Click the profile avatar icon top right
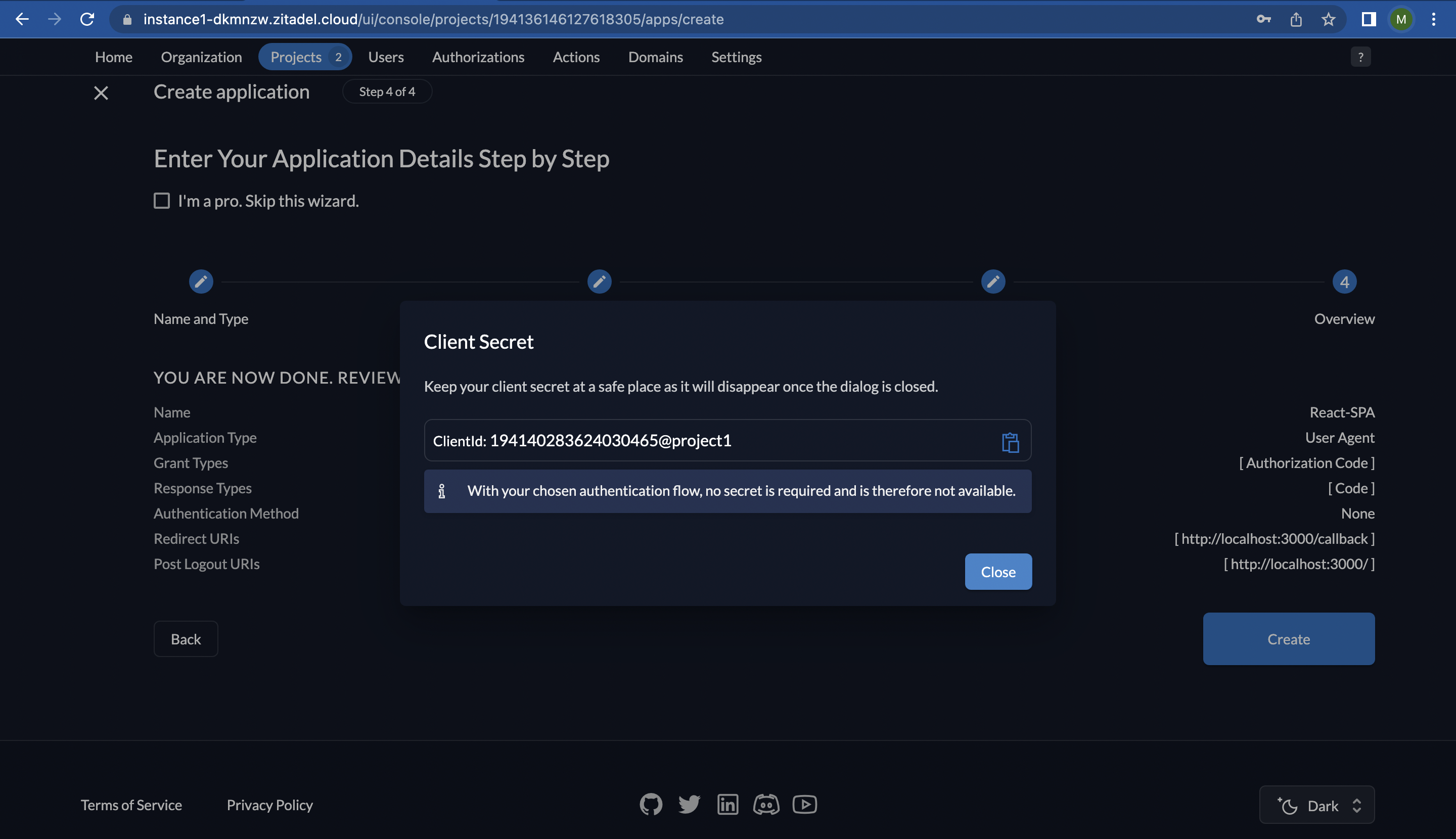1456x839 pixels. click(1401, 18)
